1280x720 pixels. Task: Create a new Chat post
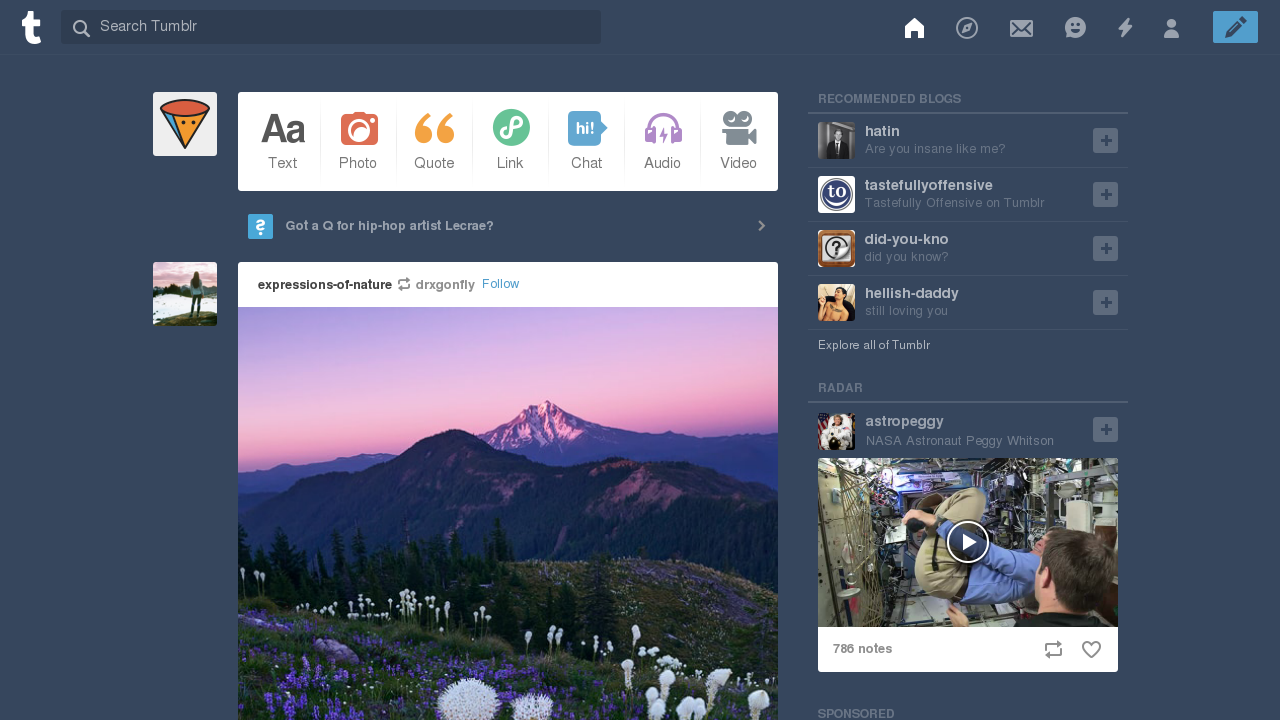click(x=586, y=141)
